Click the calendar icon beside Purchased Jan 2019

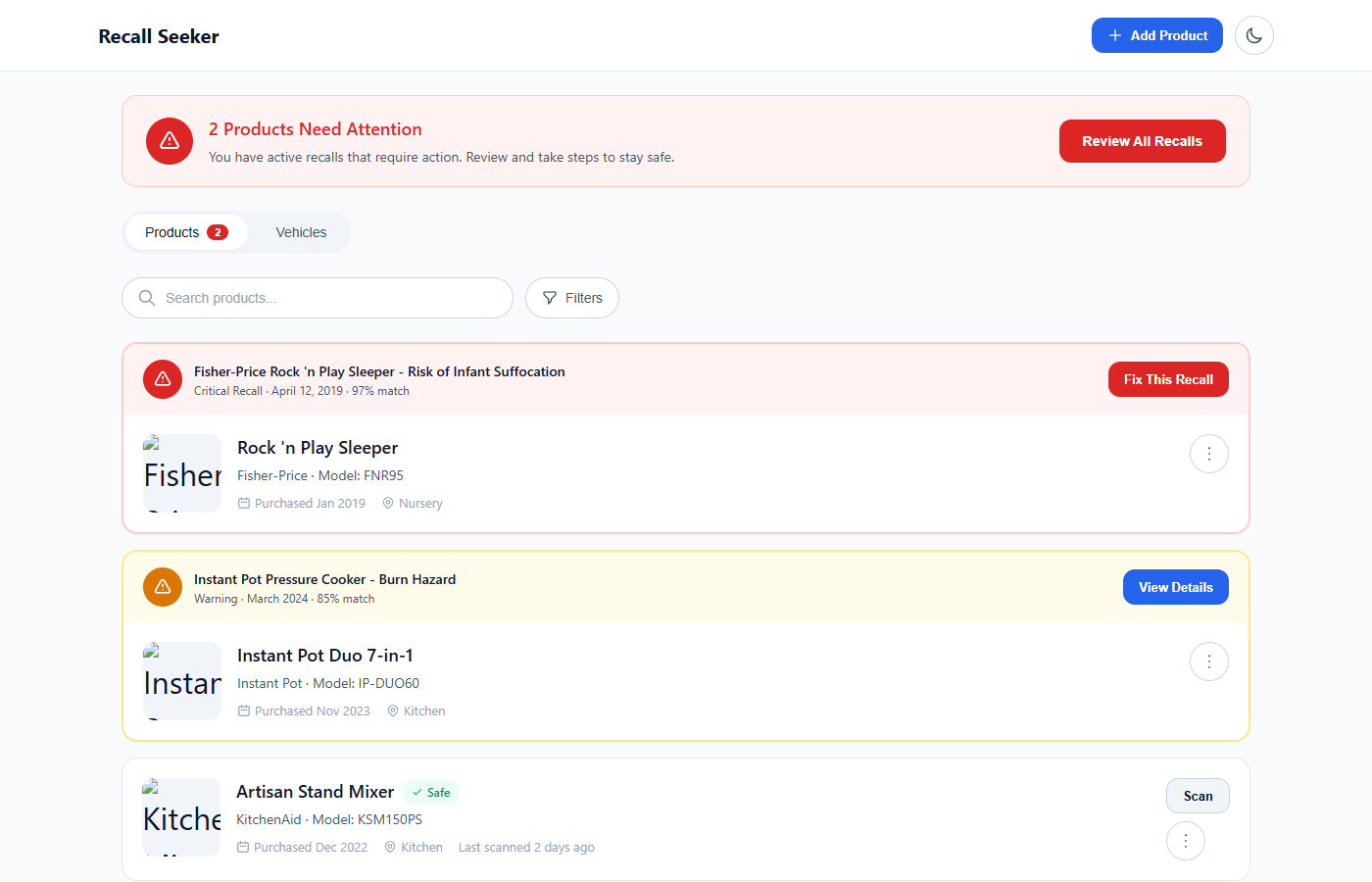pyautogui.click(x=244, y=504)
